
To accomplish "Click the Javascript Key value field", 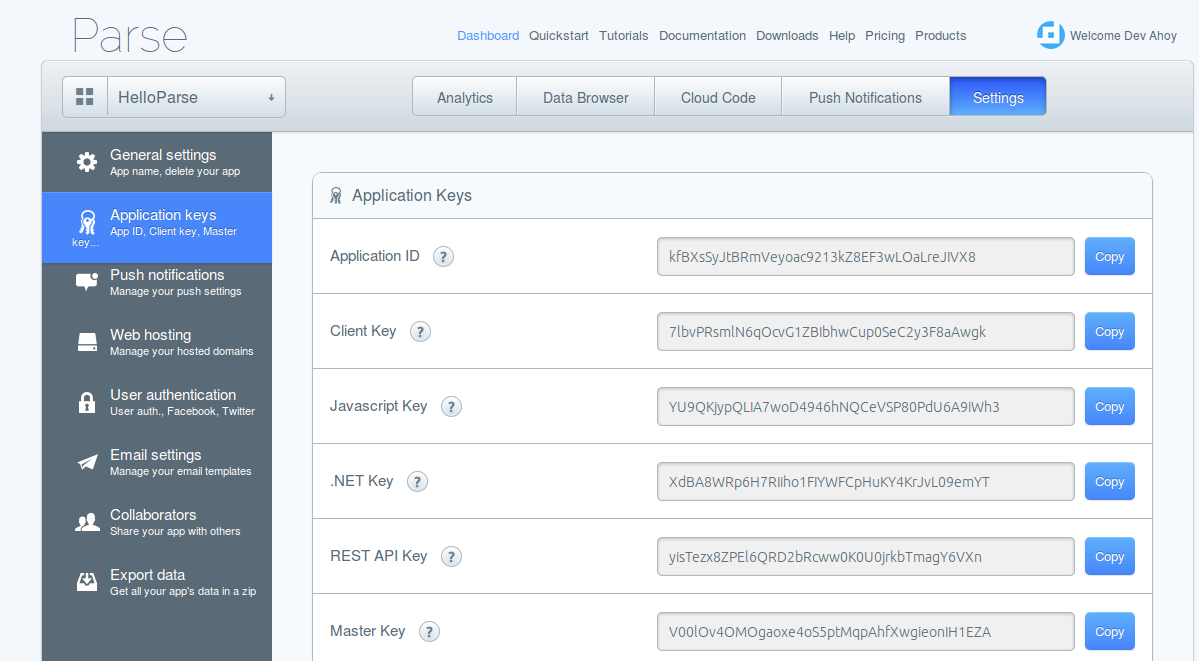I will click(866, 406).
